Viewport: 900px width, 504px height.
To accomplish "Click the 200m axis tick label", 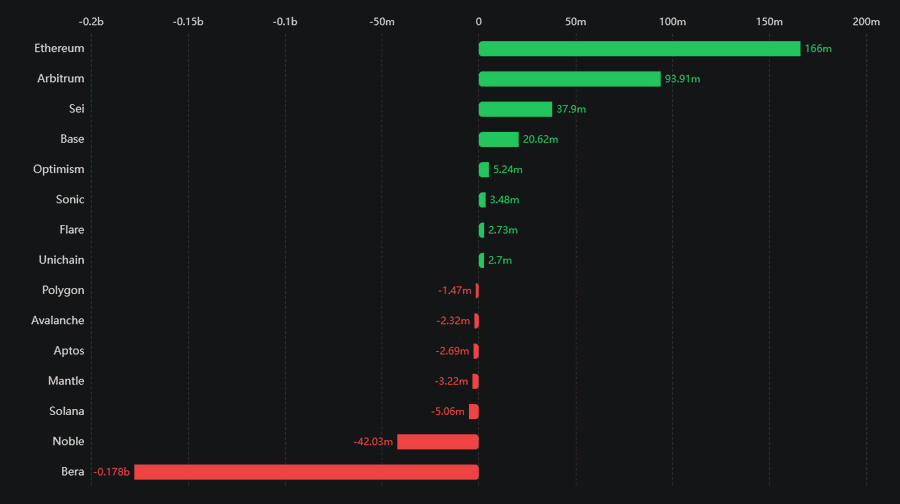I will click(866, 21).
